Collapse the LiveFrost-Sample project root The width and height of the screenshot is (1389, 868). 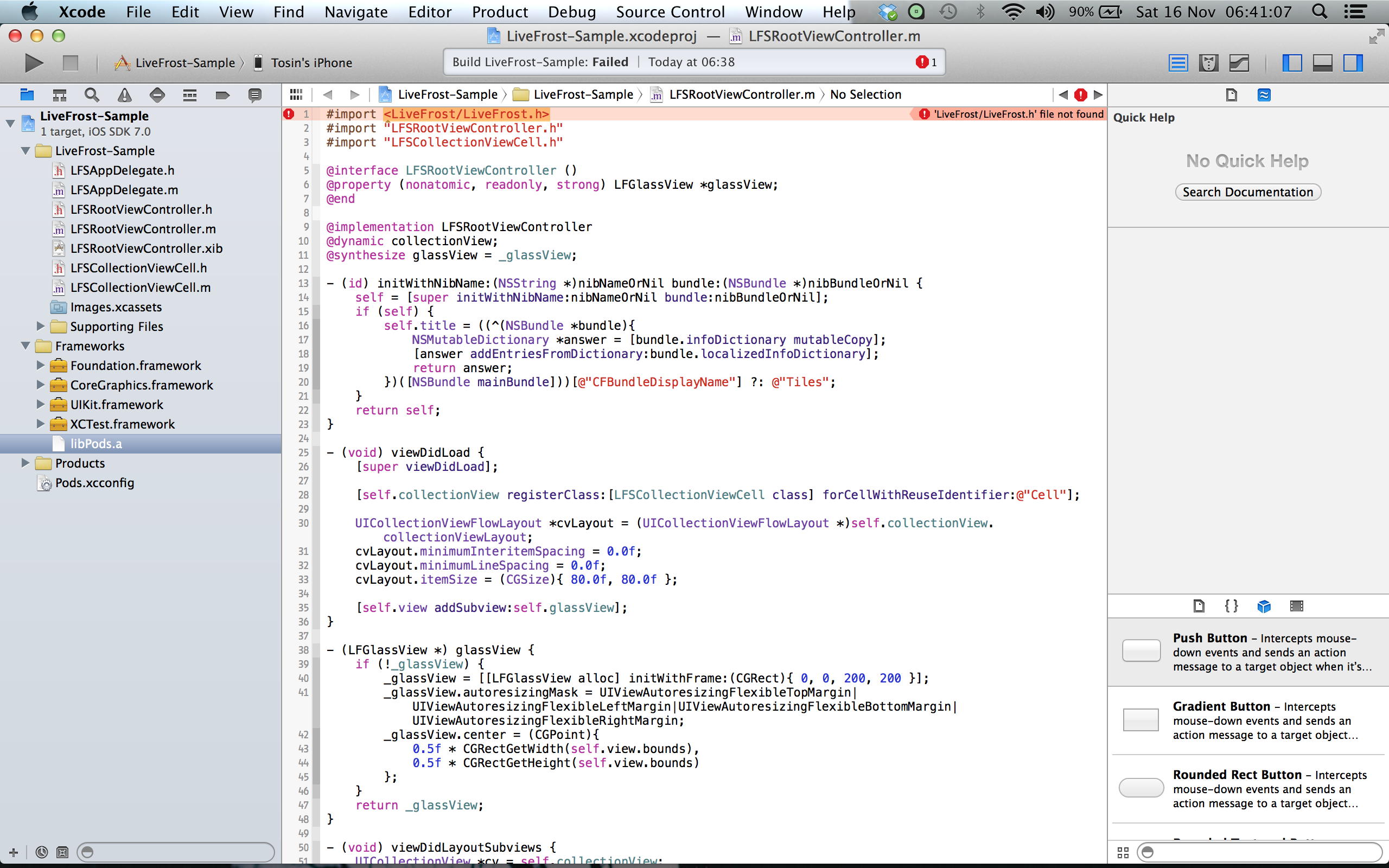(10, 123)
